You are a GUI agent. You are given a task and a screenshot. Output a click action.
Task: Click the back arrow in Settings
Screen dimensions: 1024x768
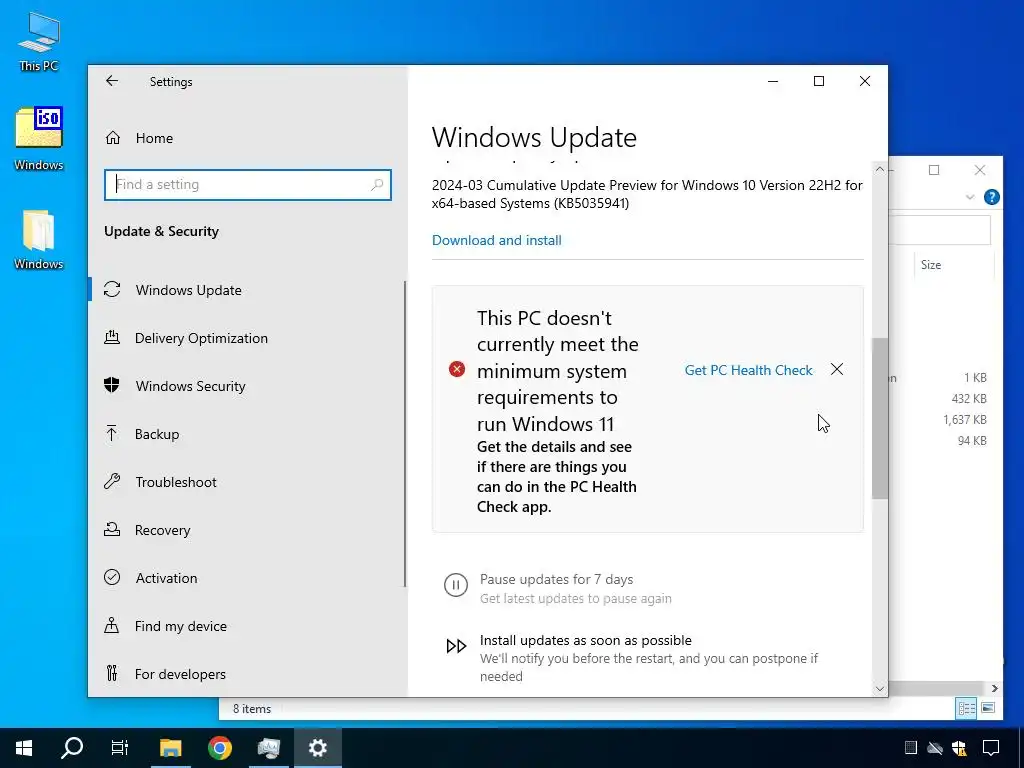(x=112, y=81)
